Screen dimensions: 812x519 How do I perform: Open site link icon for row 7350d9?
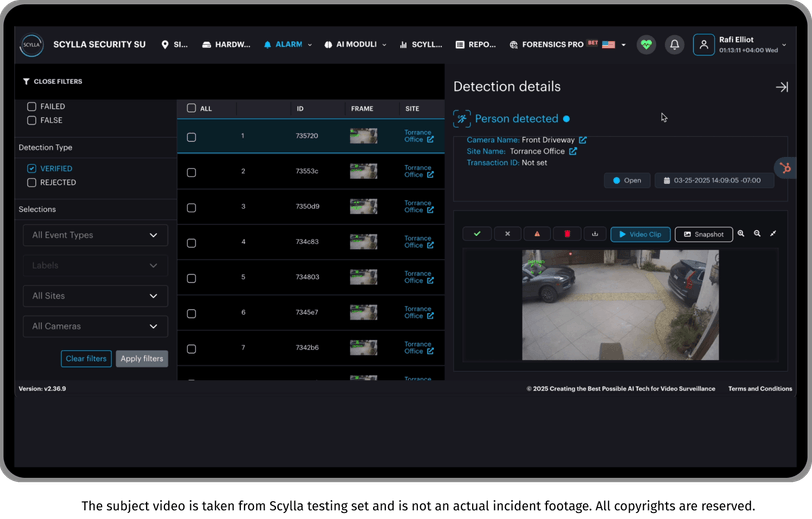point(430,210)
